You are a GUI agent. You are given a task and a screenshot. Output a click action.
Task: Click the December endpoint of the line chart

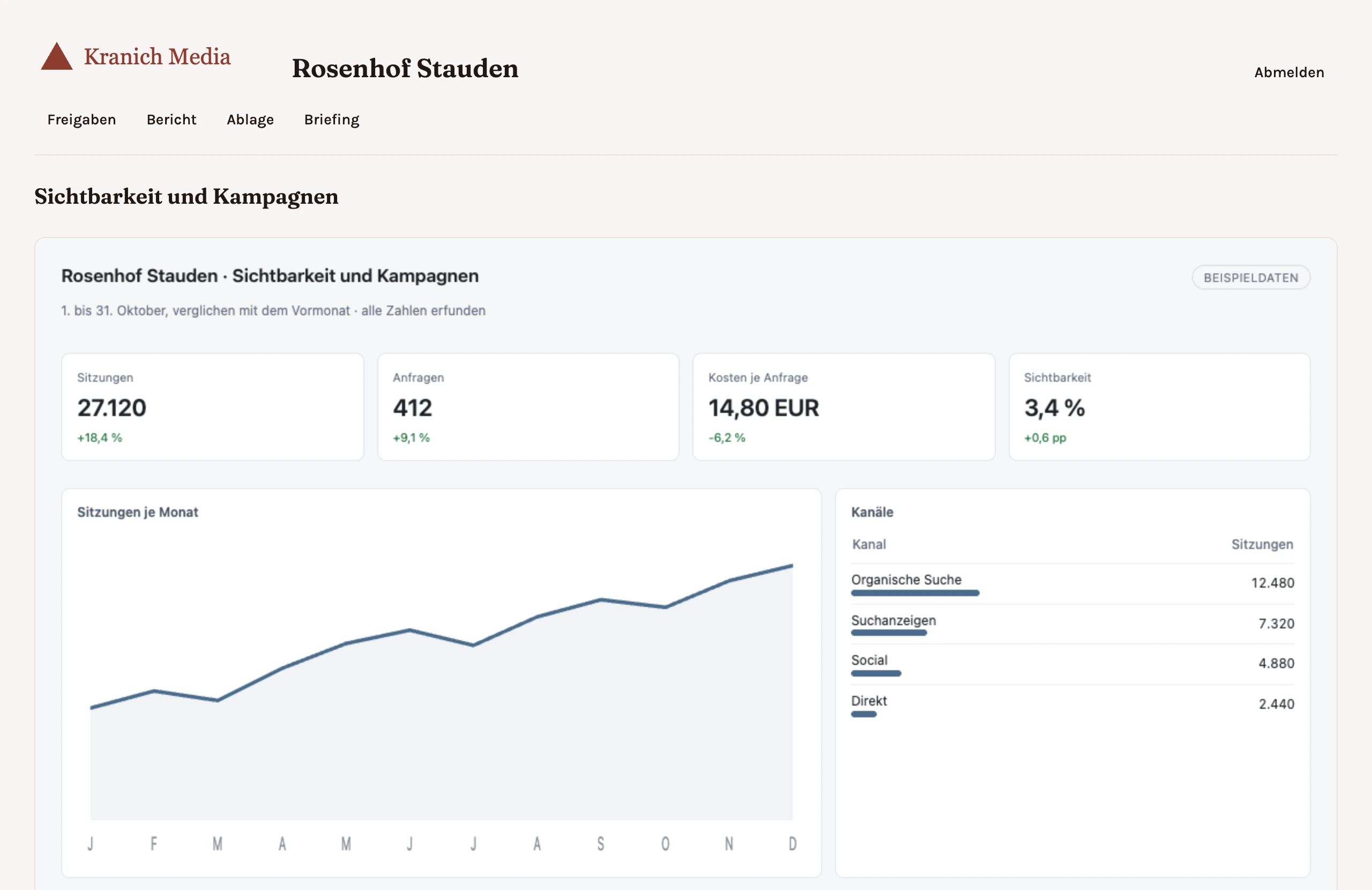792,566
